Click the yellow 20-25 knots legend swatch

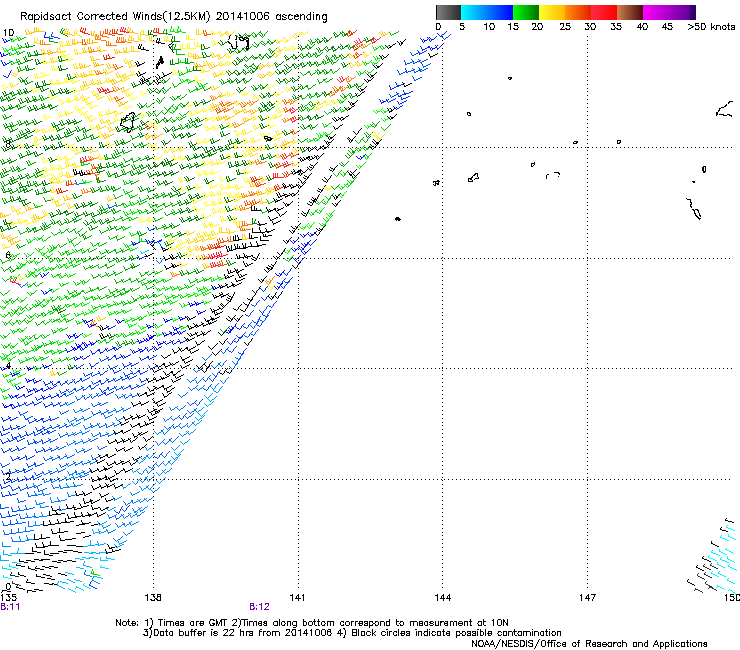[552, 12]
